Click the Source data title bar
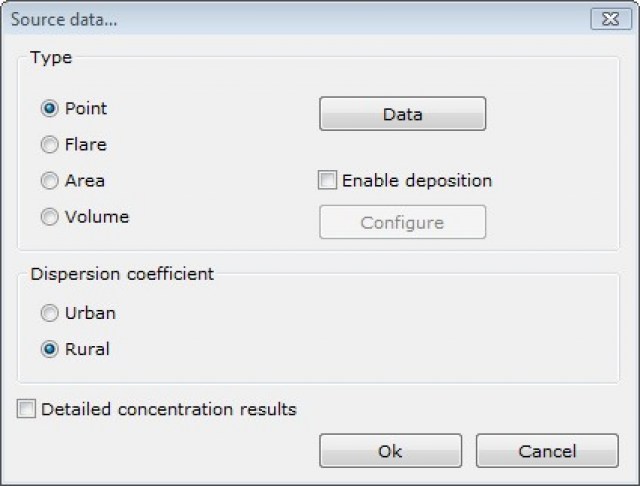Screen dimensions: 640x486 [x=300, y=18]
